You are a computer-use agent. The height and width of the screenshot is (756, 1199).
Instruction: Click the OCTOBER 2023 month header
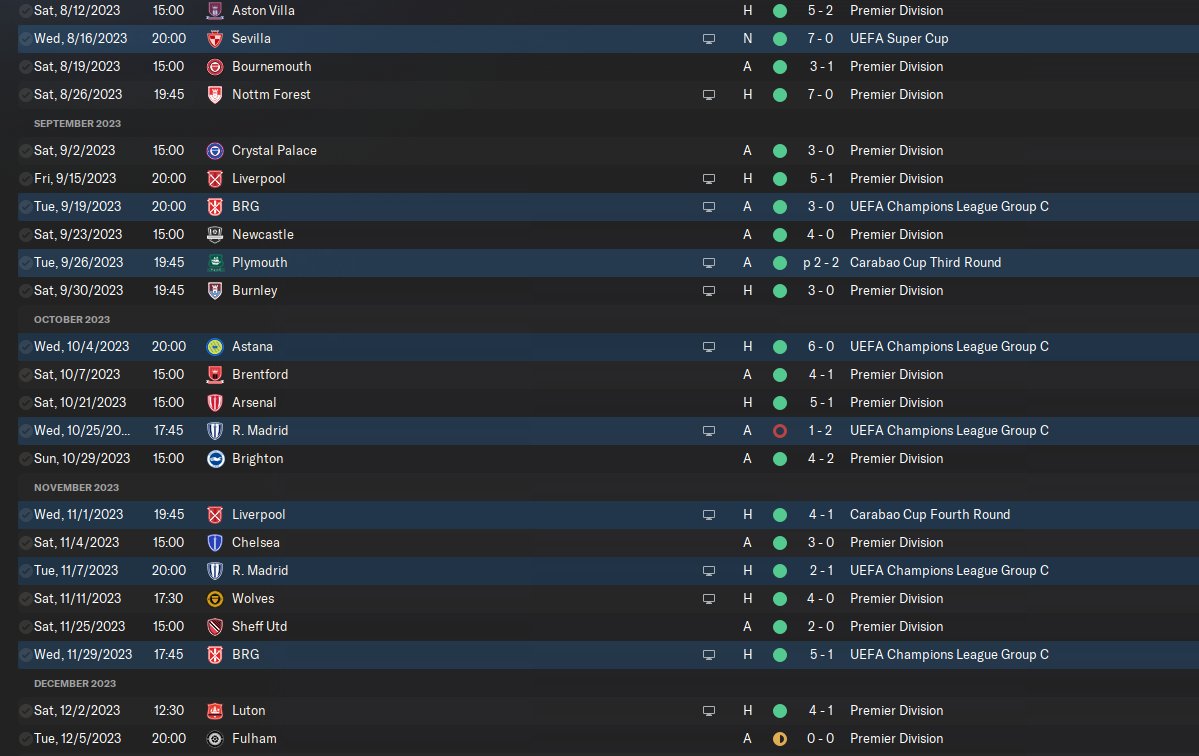coord(72,320)
